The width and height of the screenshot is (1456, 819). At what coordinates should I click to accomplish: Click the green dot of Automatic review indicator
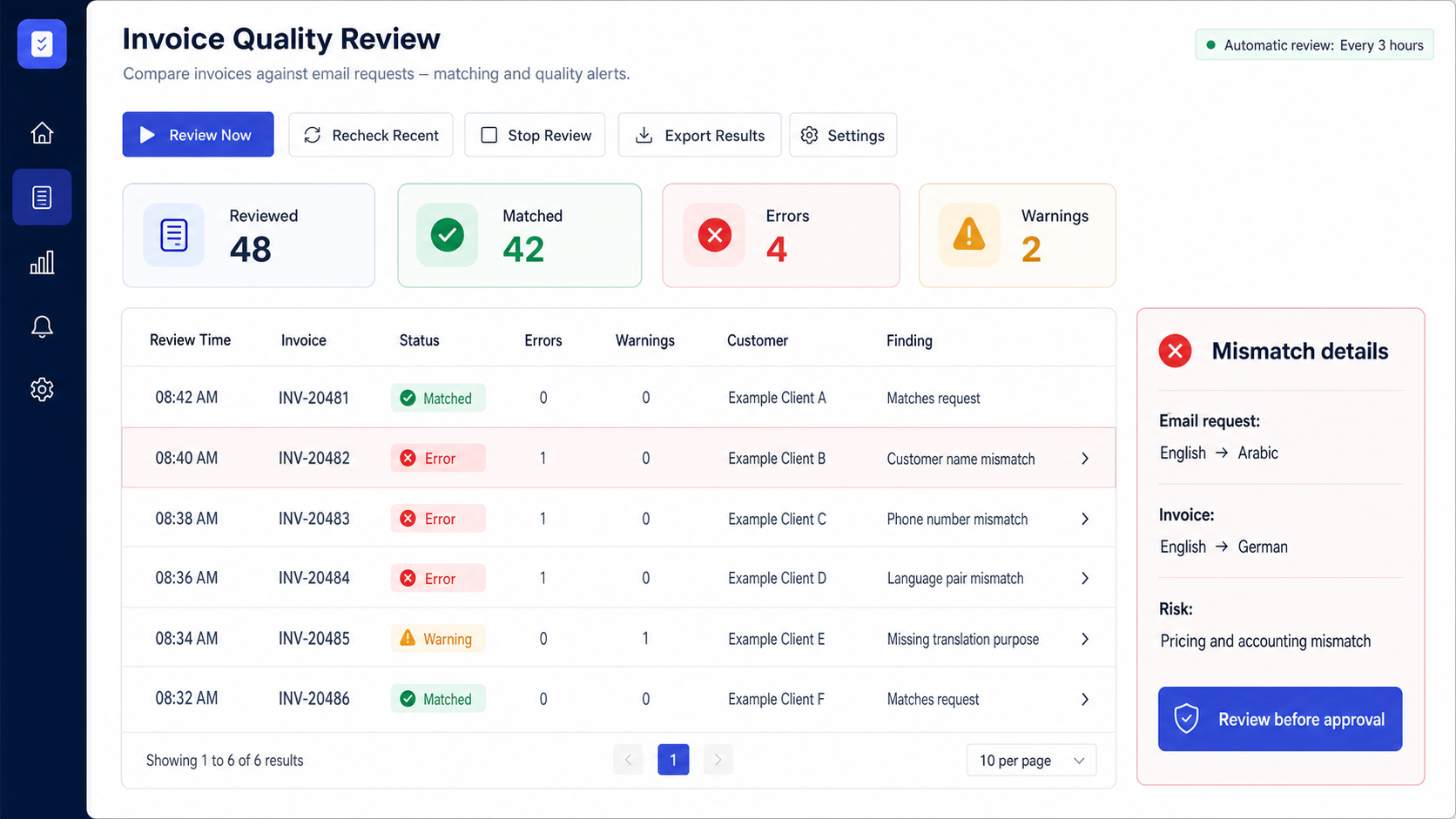click(1210, 45)
